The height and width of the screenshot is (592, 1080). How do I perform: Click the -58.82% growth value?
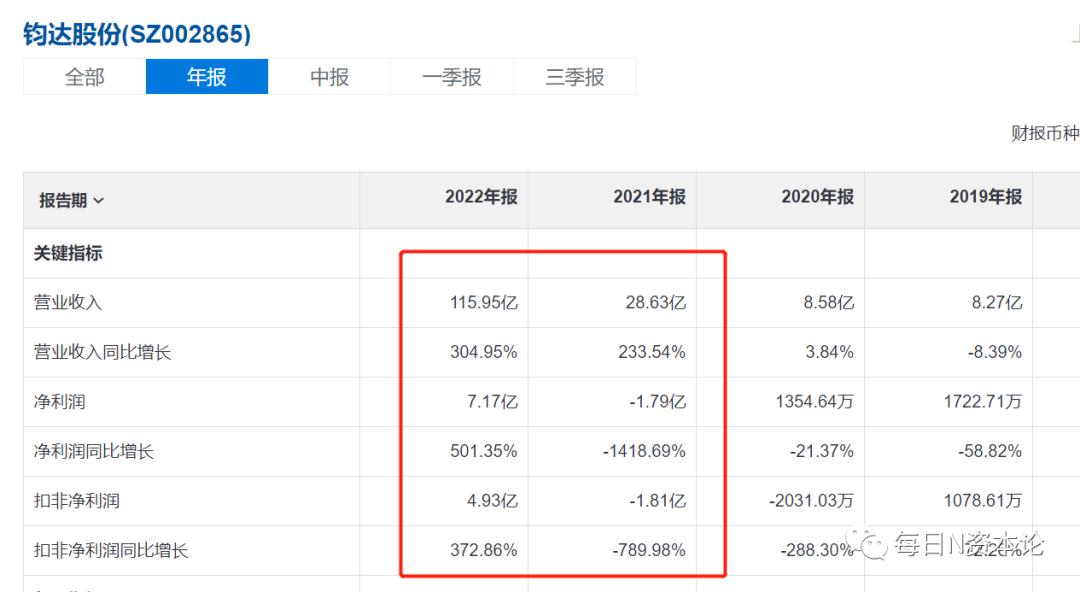coord(990,451)
